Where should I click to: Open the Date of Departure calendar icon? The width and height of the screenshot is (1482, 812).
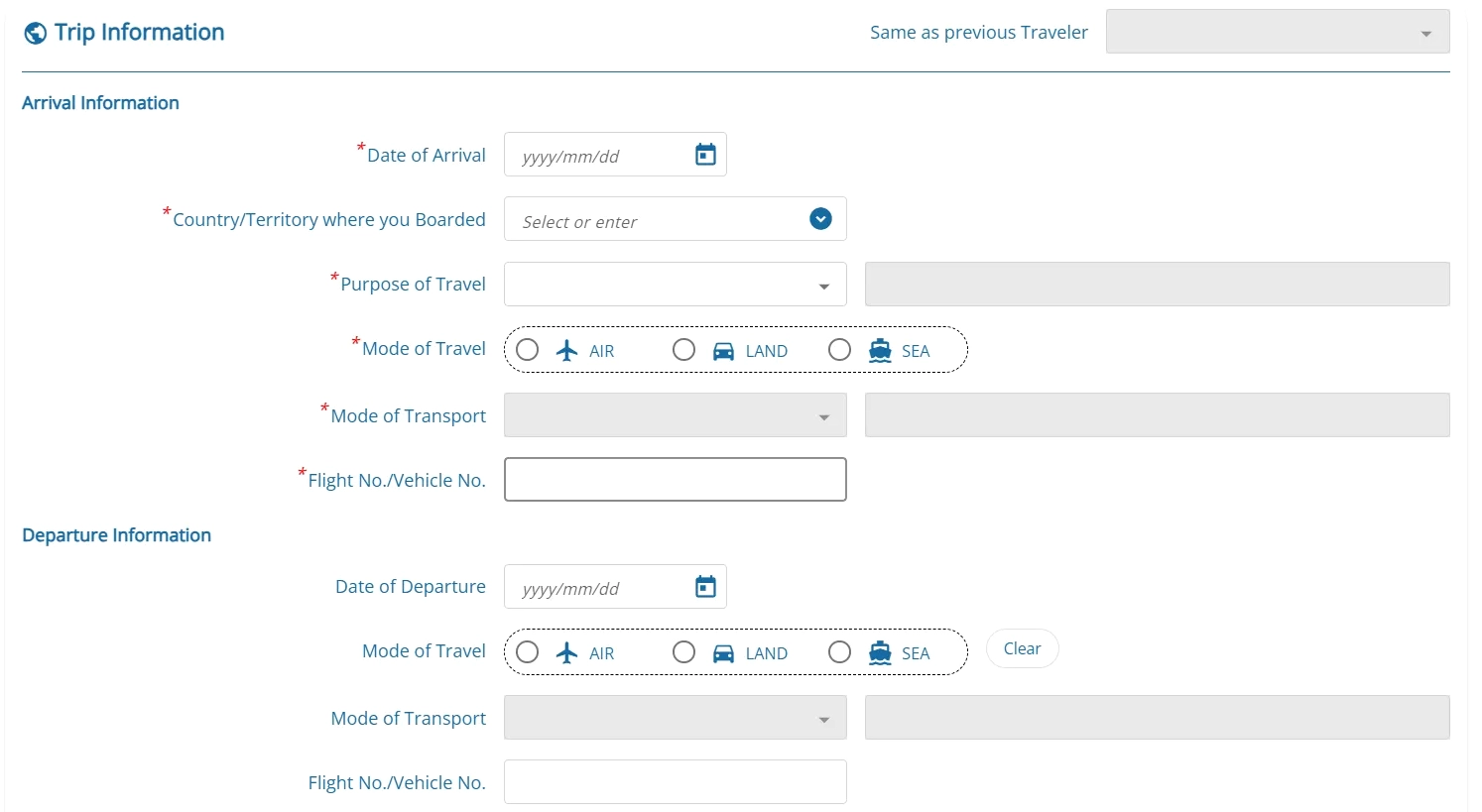[705, 587]
